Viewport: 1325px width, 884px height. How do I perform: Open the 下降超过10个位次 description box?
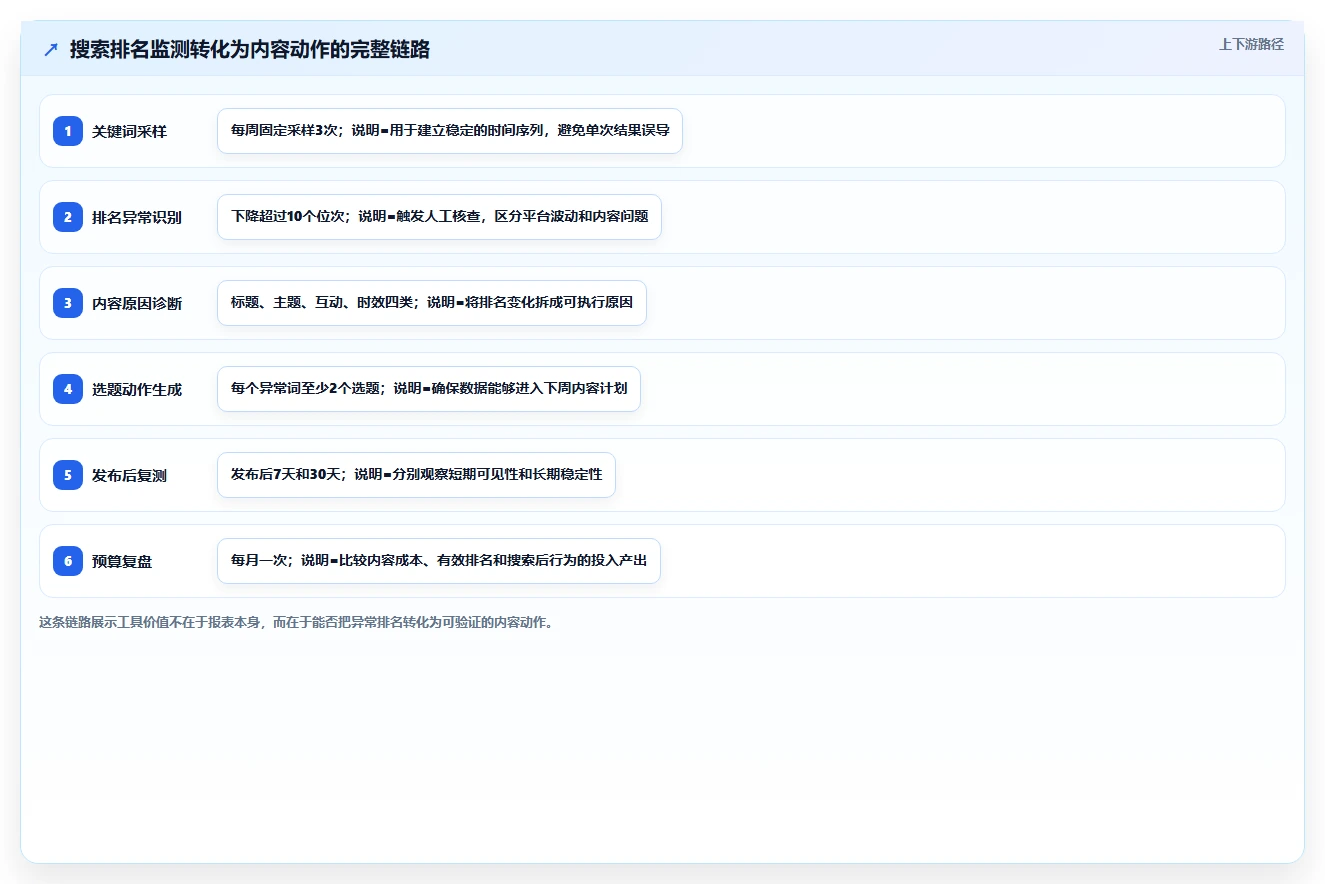tap(439, 217)
